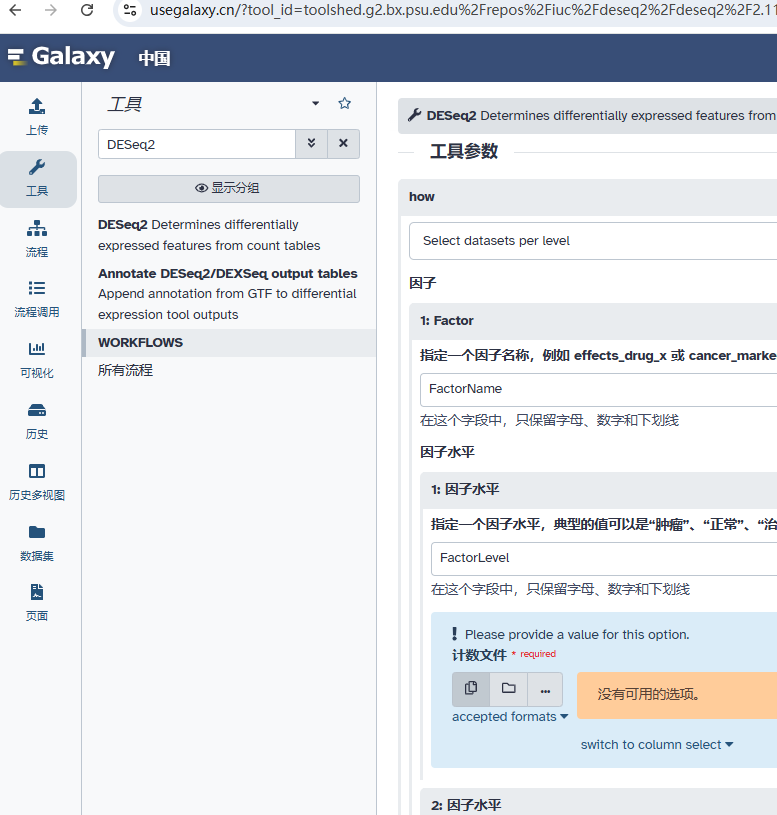777x815 pixels.
Task: Open Annotate DESeq2/DEXSeq output tables tool
Action: (228, 294)
